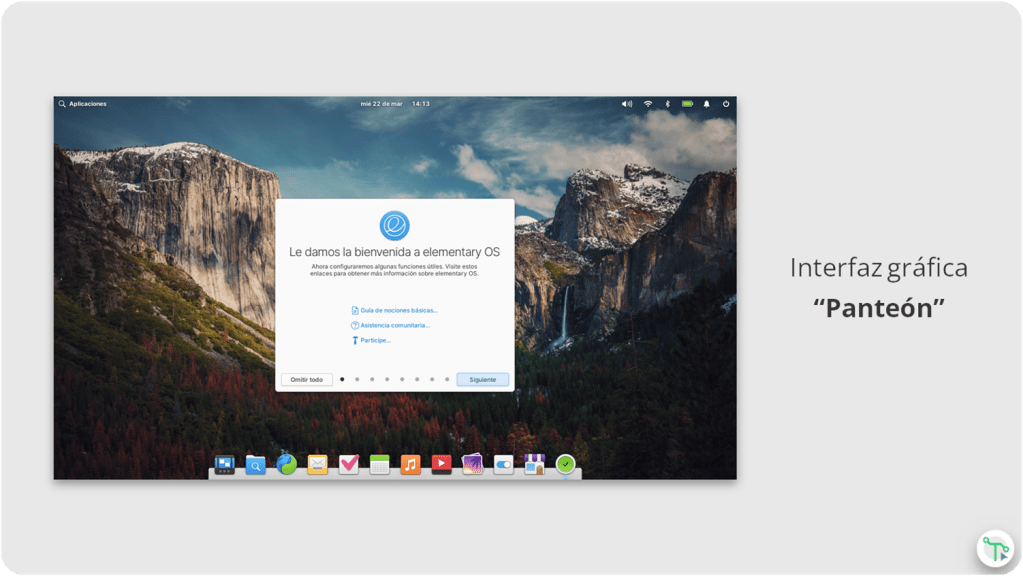Launch the Tasks checkmark app
Screen dimensions: 1023x576
349,465
